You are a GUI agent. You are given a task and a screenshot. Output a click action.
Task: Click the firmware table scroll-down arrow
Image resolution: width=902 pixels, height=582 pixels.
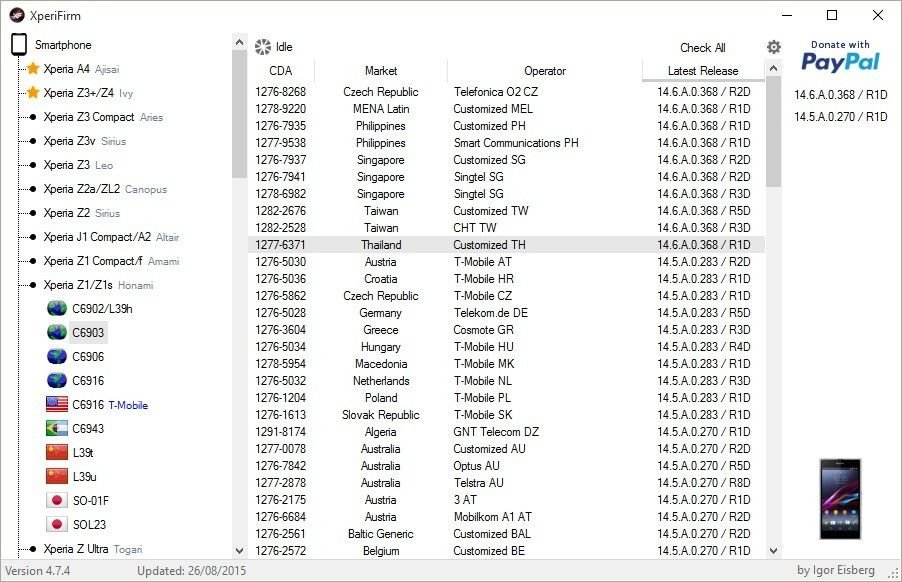click(774, 550)
